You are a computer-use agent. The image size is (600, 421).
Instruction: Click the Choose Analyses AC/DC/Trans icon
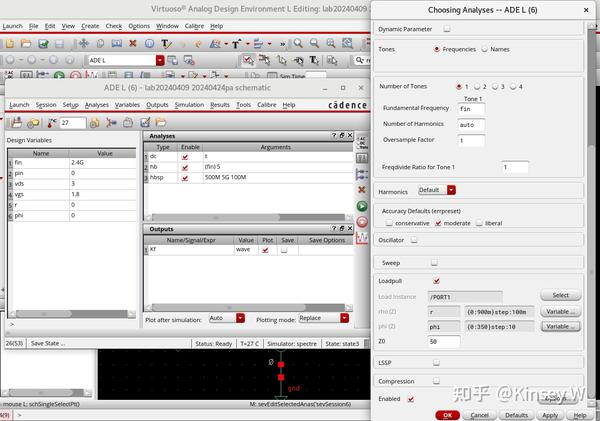pyautogui.click(x=362, y=142)
